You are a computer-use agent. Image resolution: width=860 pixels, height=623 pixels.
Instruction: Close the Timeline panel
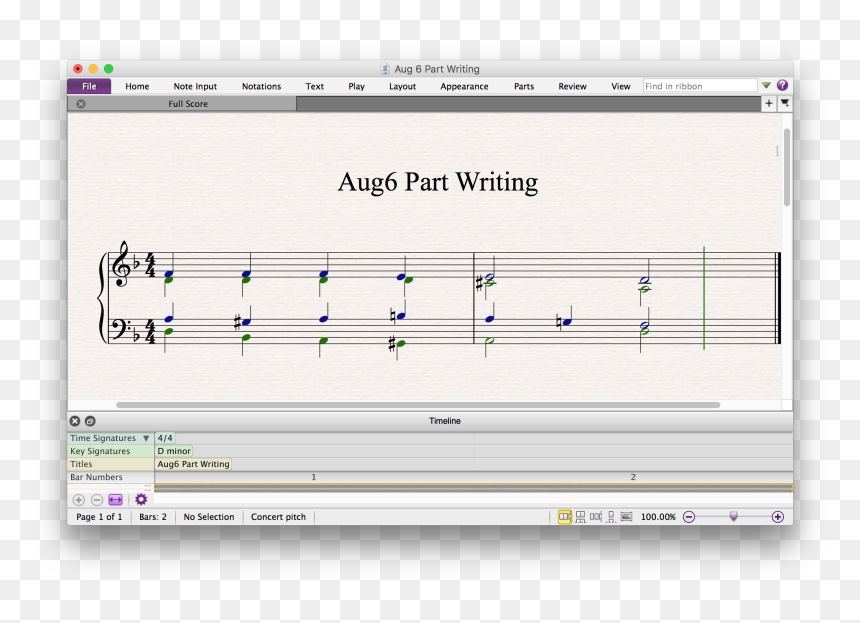[x=75, y=421]
